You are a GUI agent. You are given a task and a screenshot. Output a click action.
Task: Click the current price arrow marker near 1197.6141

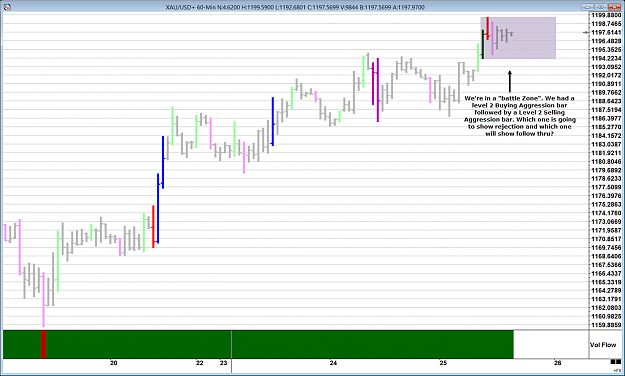[x=585, y=32]
